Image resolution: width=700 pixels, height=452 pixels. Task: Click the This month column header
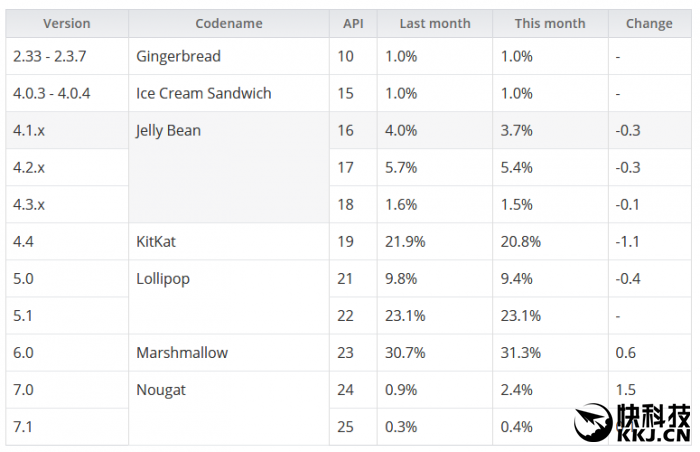(x=549, y=23)
